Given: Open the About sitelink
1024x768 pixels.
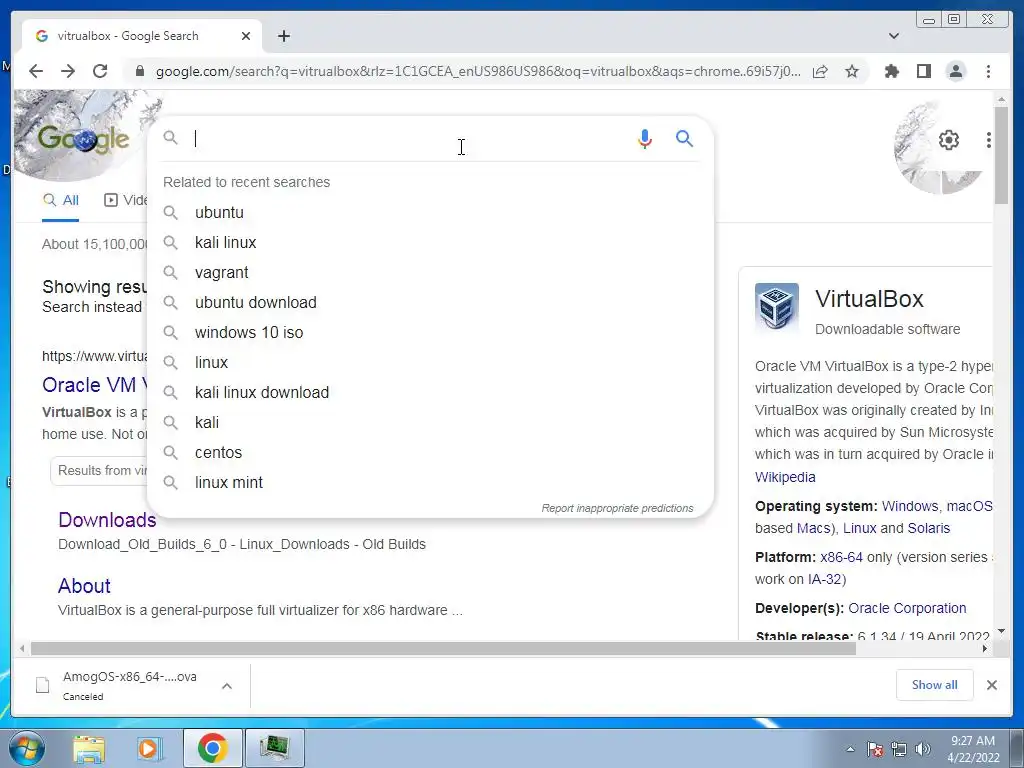Looking at the screenshot, I should (84, 586).
